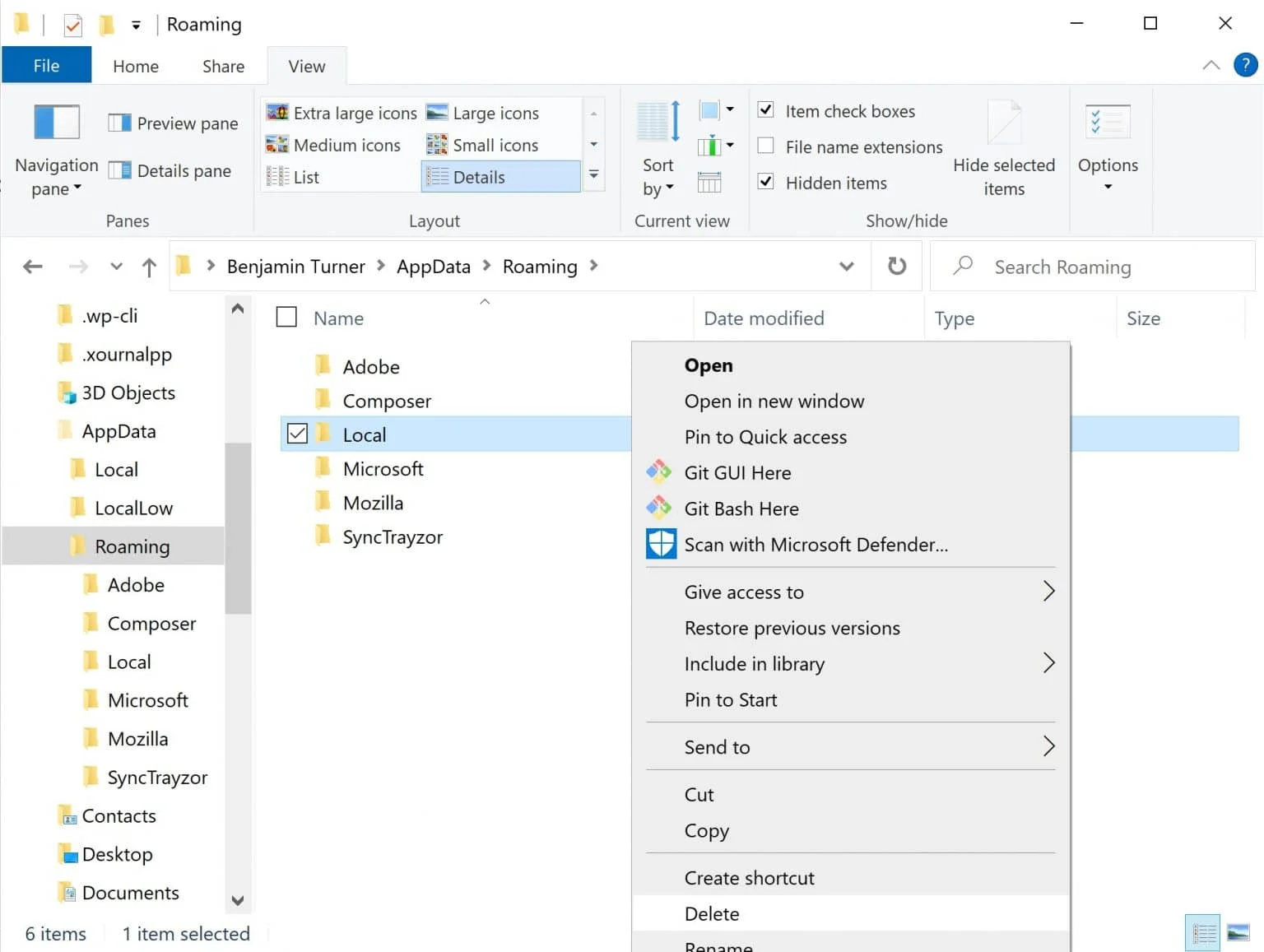Choose Scan with Microsoft Defender

[816, 544]
